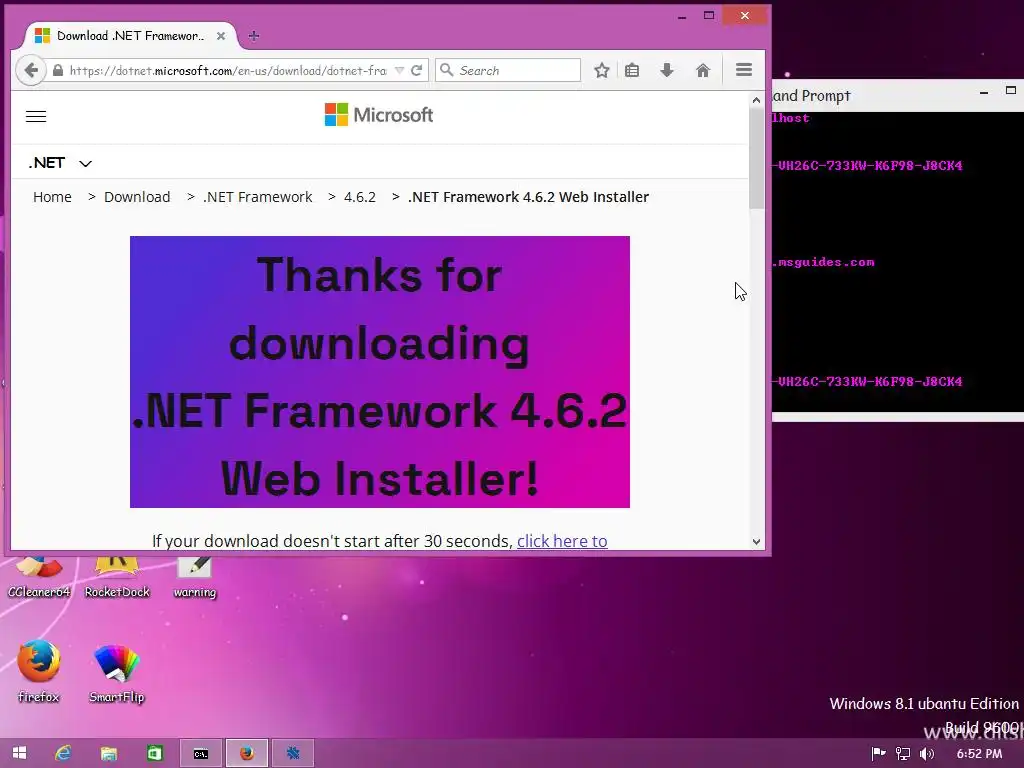Click the address bar URL text
Image resolution: width=1024 pixels, height=768 pixels.
pos(228,71)
